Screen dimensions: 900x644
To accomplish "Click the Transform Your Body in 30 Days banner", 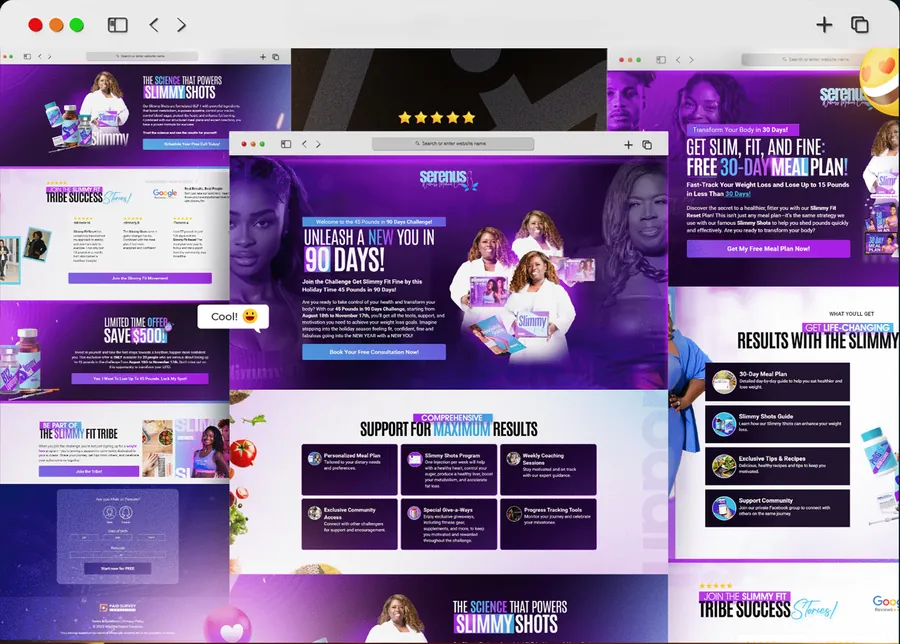I will [742, 130].
